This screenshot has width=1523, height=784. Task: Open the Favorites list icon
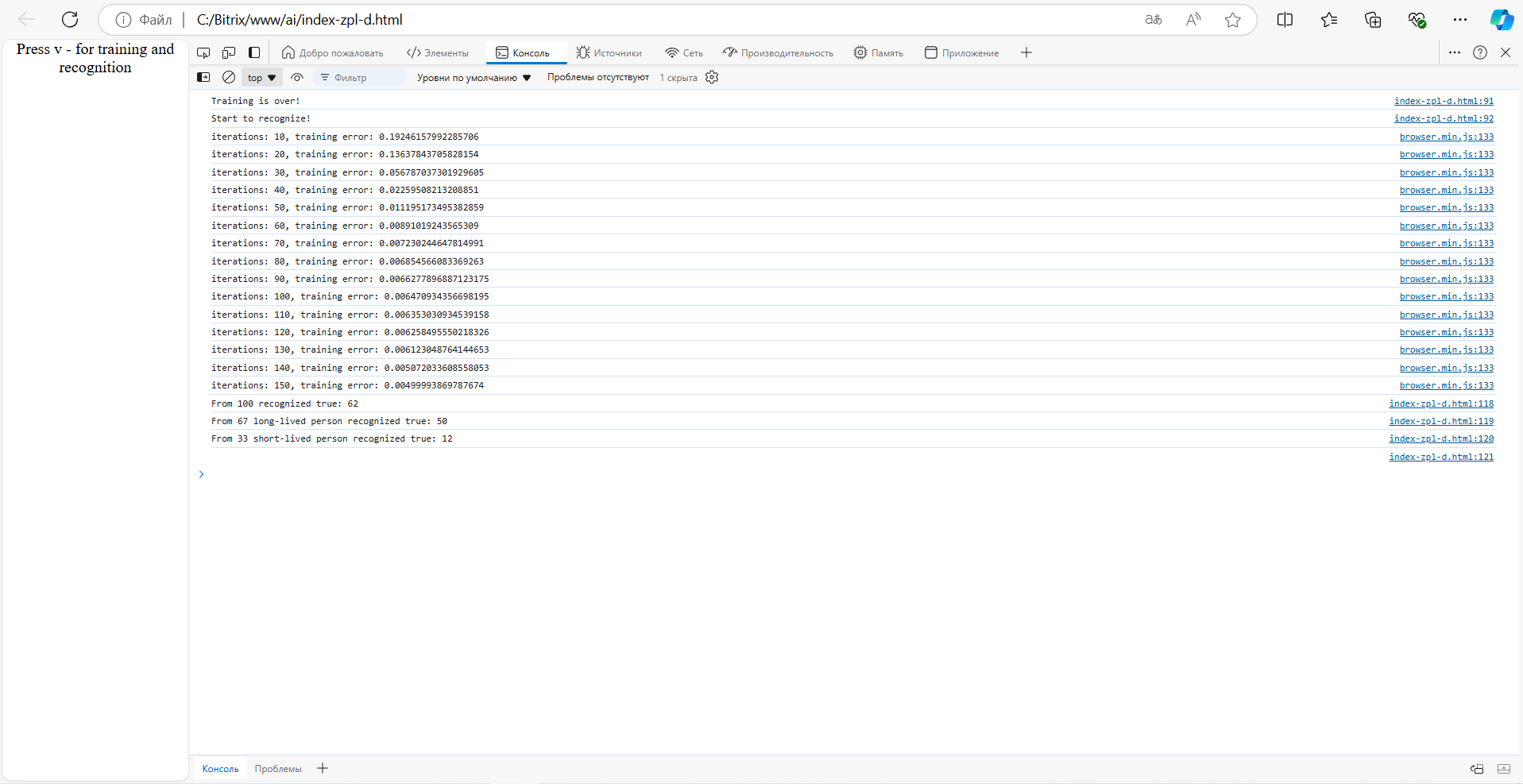pyautogui.click(x=1329, y=20)
